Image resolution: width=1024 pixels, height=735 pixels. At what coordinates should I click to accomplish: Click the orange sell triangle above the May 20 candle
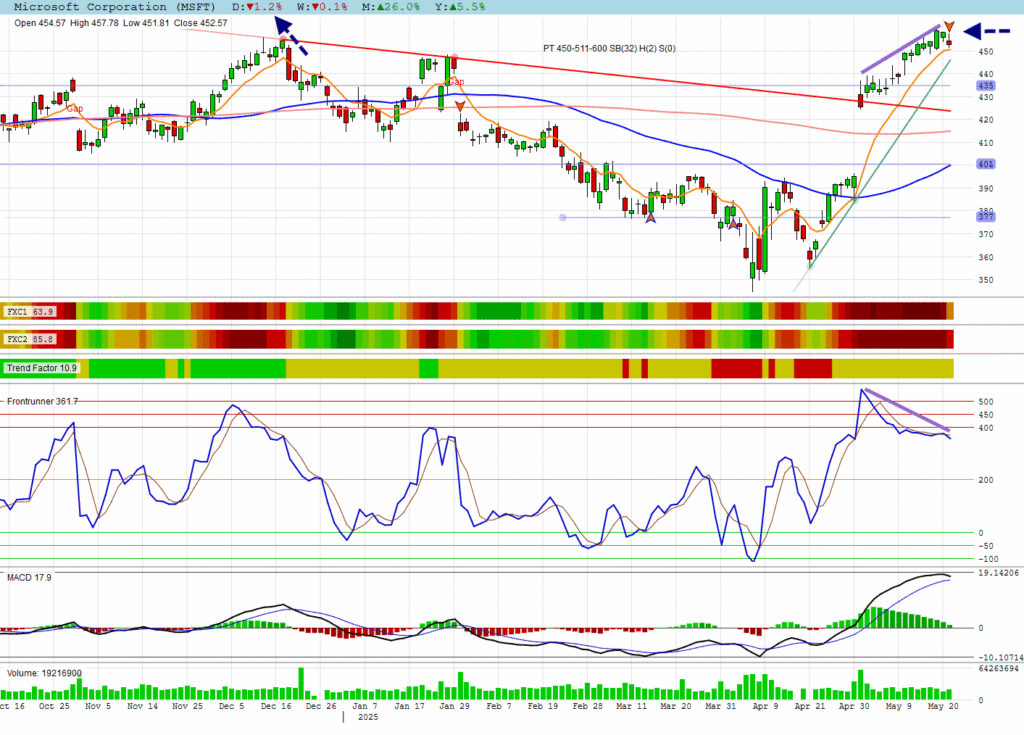point(949,27)
